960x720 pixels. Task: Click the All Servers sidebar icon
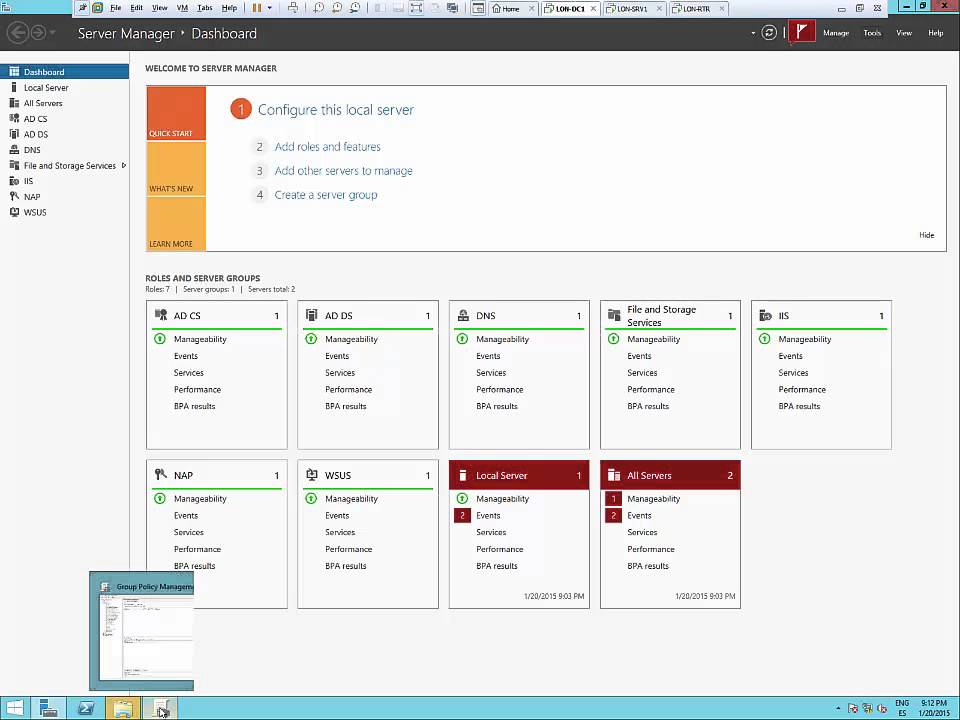(14, 103)
